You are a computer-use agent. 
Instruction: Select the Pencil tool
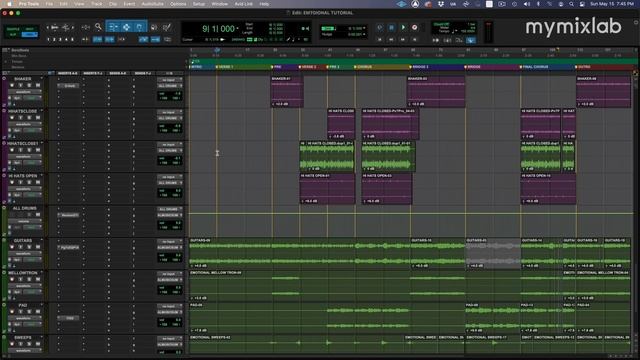pos(167,27)
